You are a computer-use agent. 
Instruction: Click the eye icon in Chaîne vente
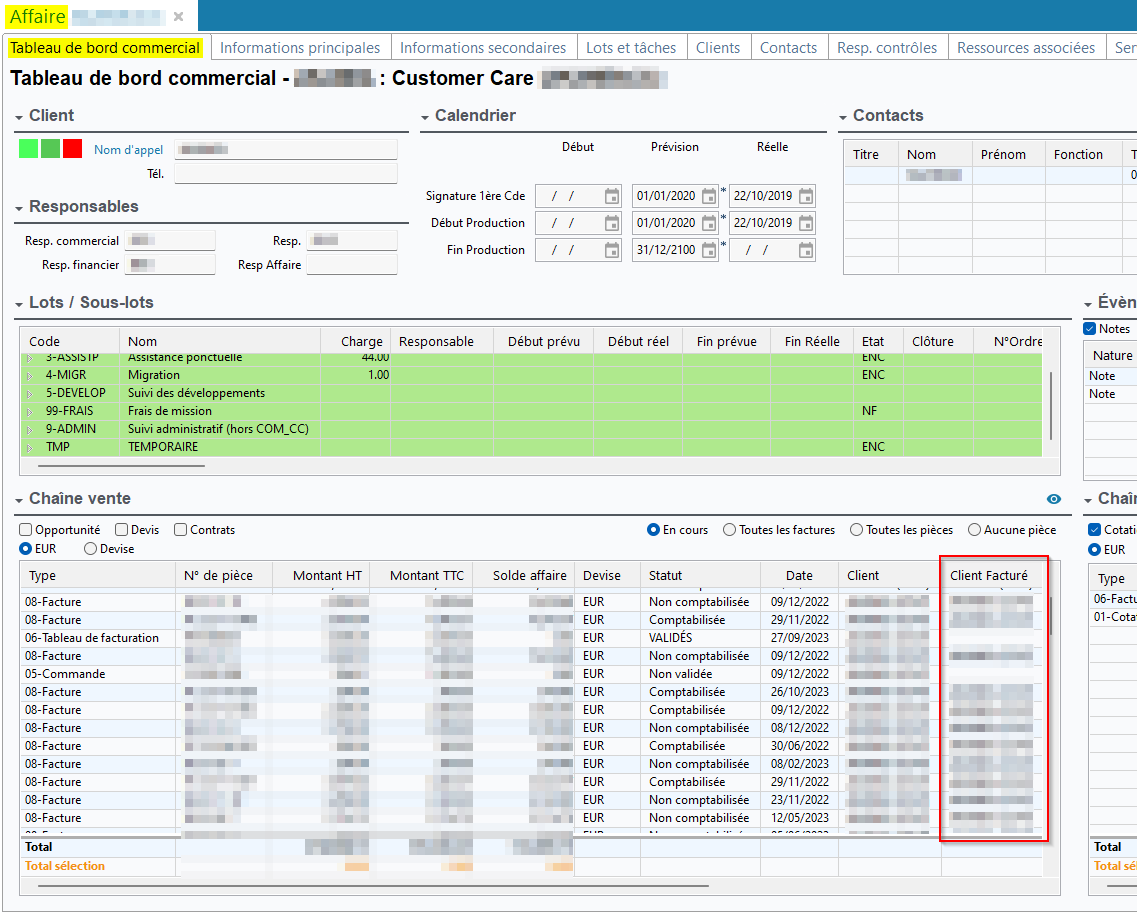[1054, 499]
